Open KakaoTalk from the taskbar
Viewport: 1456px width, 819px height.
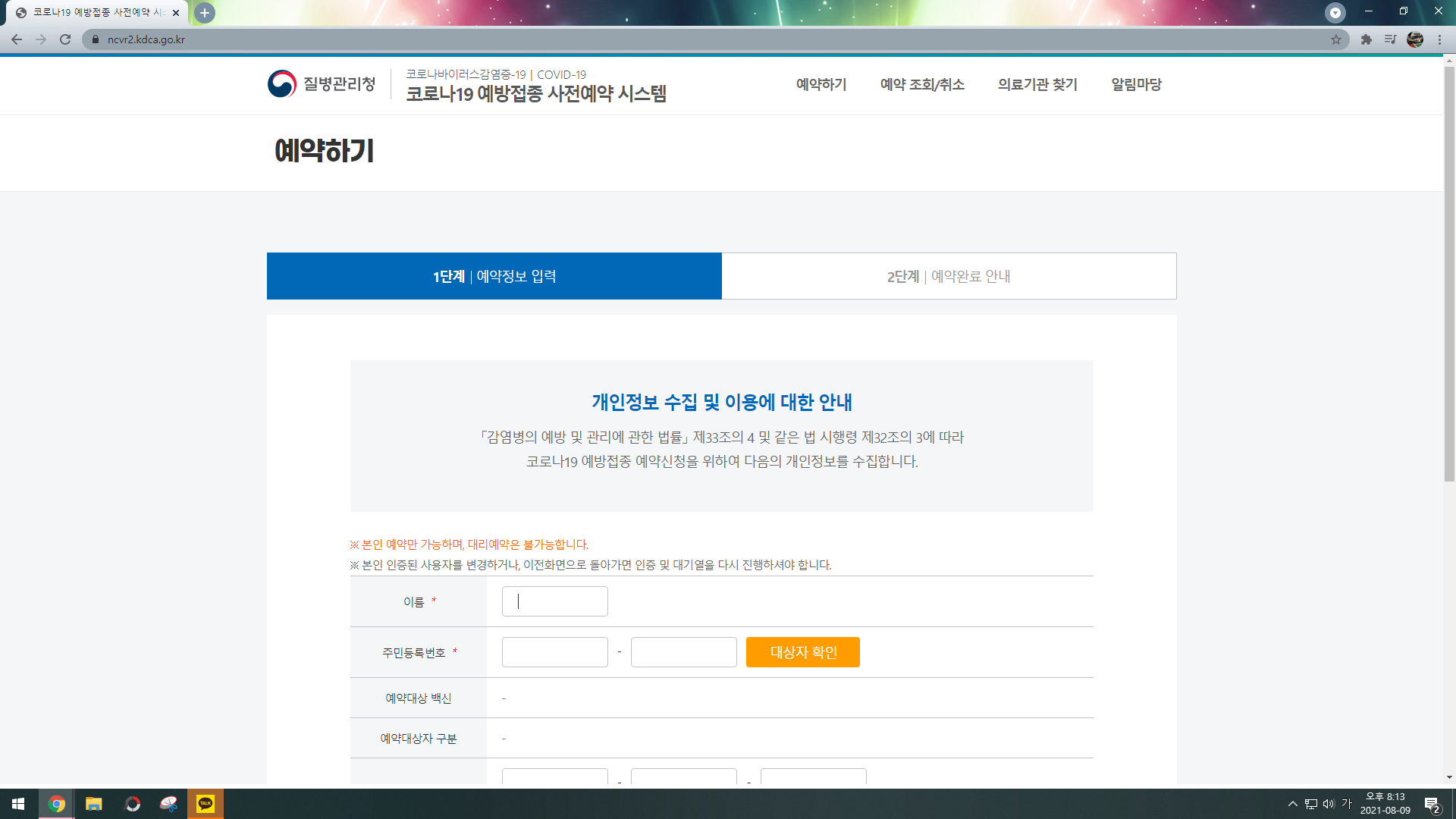pos(206,804)
